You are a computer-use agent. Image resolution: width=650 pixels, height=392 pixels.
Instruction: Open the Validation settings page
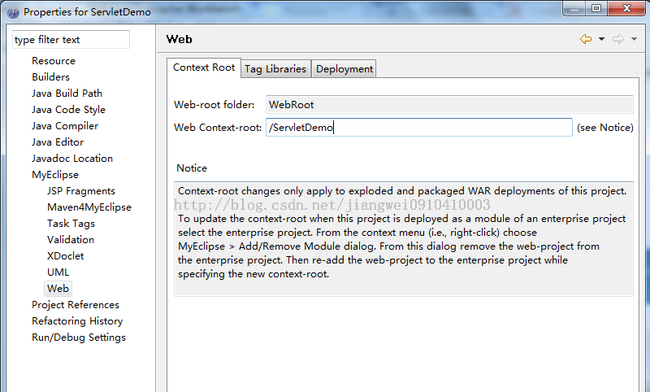coord(71,240)
